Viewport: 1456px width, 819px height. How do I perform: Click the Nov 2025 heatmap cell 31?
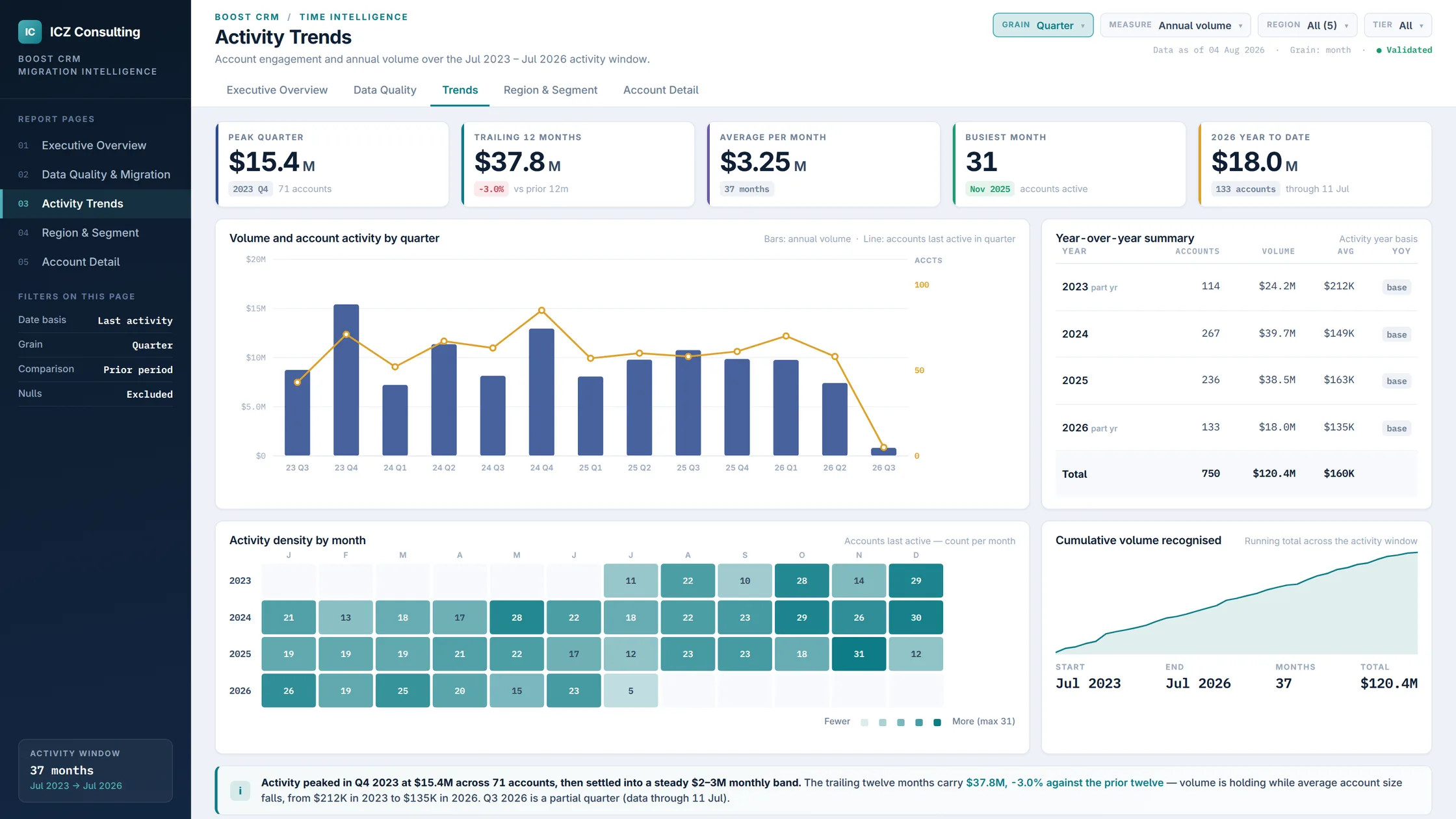(x=859, y=654)
